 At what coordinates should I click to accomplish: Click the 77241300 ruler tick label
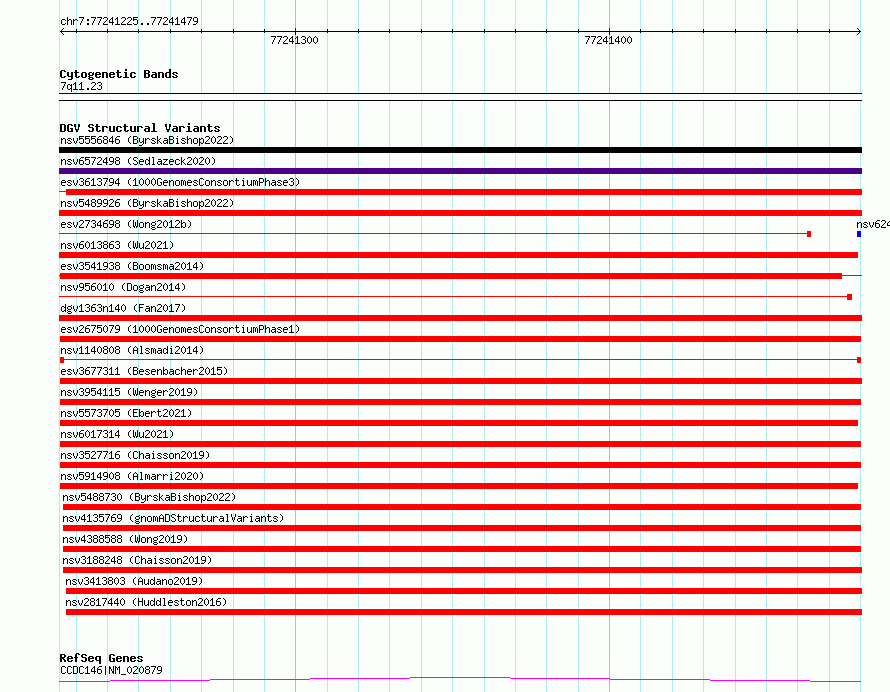tap(295, 40)
